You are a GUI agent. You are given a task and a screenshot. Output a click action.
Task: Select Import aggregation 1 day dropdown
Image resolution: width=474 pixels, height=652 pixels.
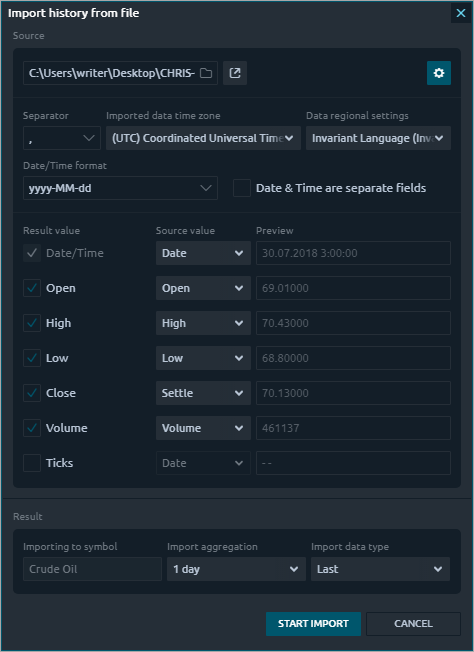(x=237, y=569)
